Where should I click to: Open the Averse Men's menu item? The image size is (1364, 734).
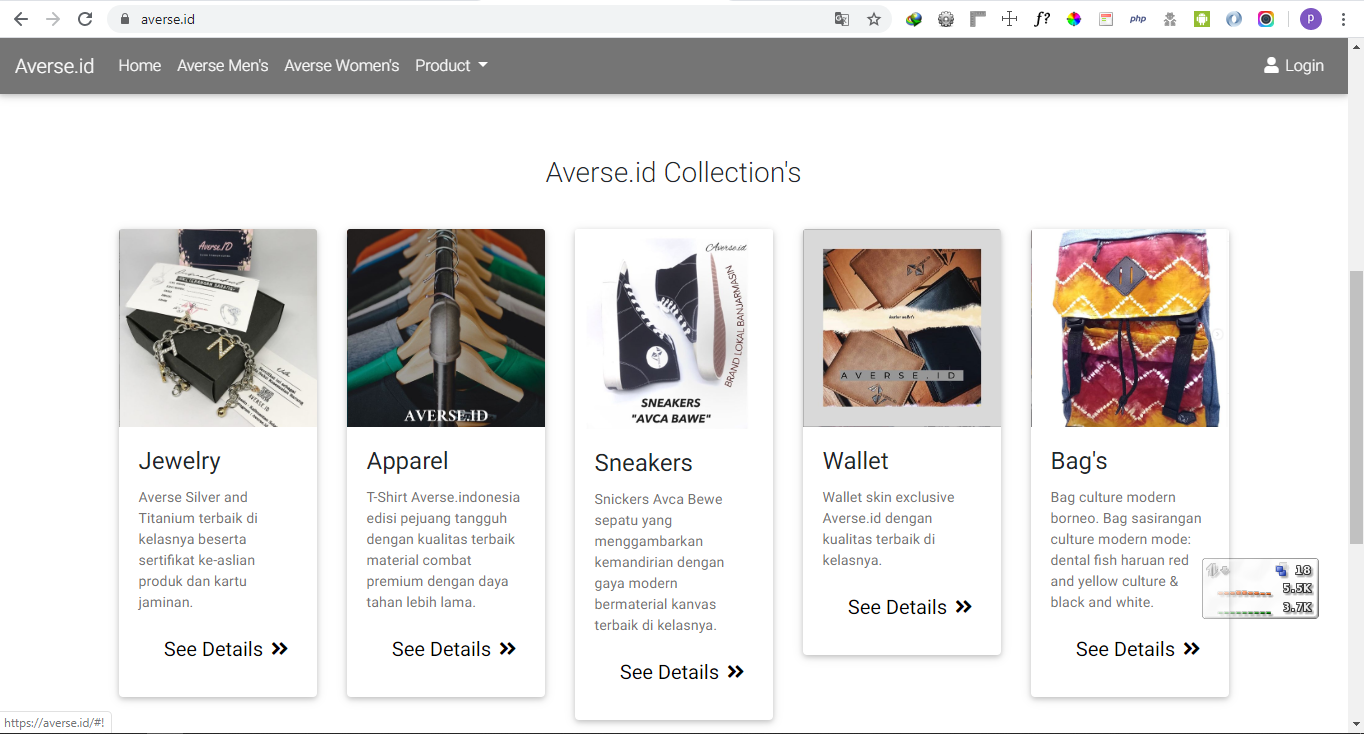click(222, 66)
